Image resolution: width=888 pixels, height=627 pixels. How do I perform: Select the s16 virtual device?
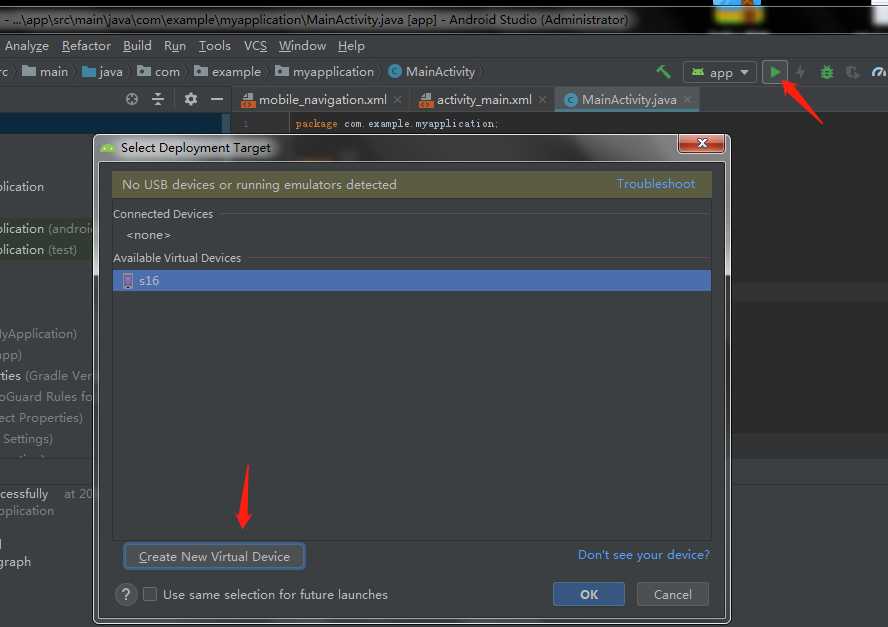point(412,280)
